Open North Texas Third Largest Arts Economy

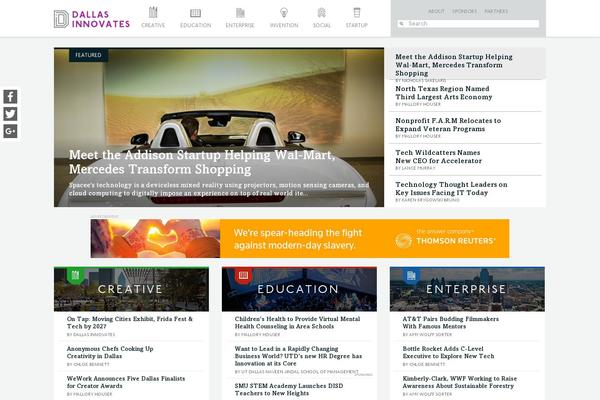[x=444, y=93]
